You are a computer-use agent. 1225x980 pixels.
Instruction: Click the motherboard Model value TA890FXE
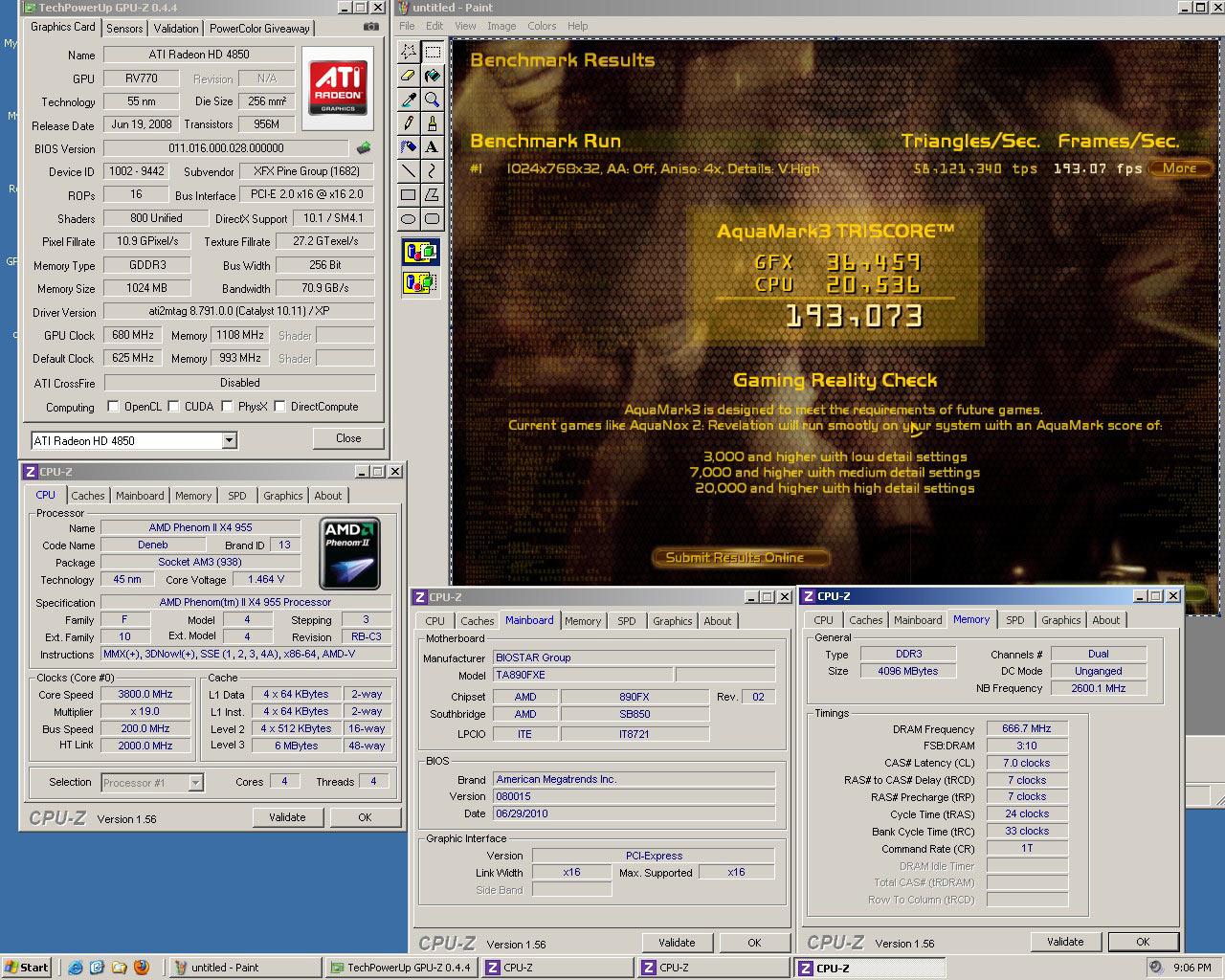pos(582,675)
